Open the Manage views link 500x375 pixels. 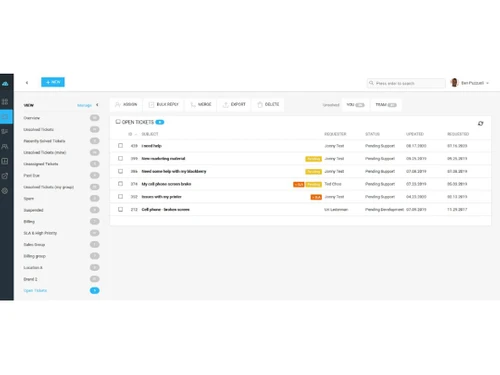84,105
